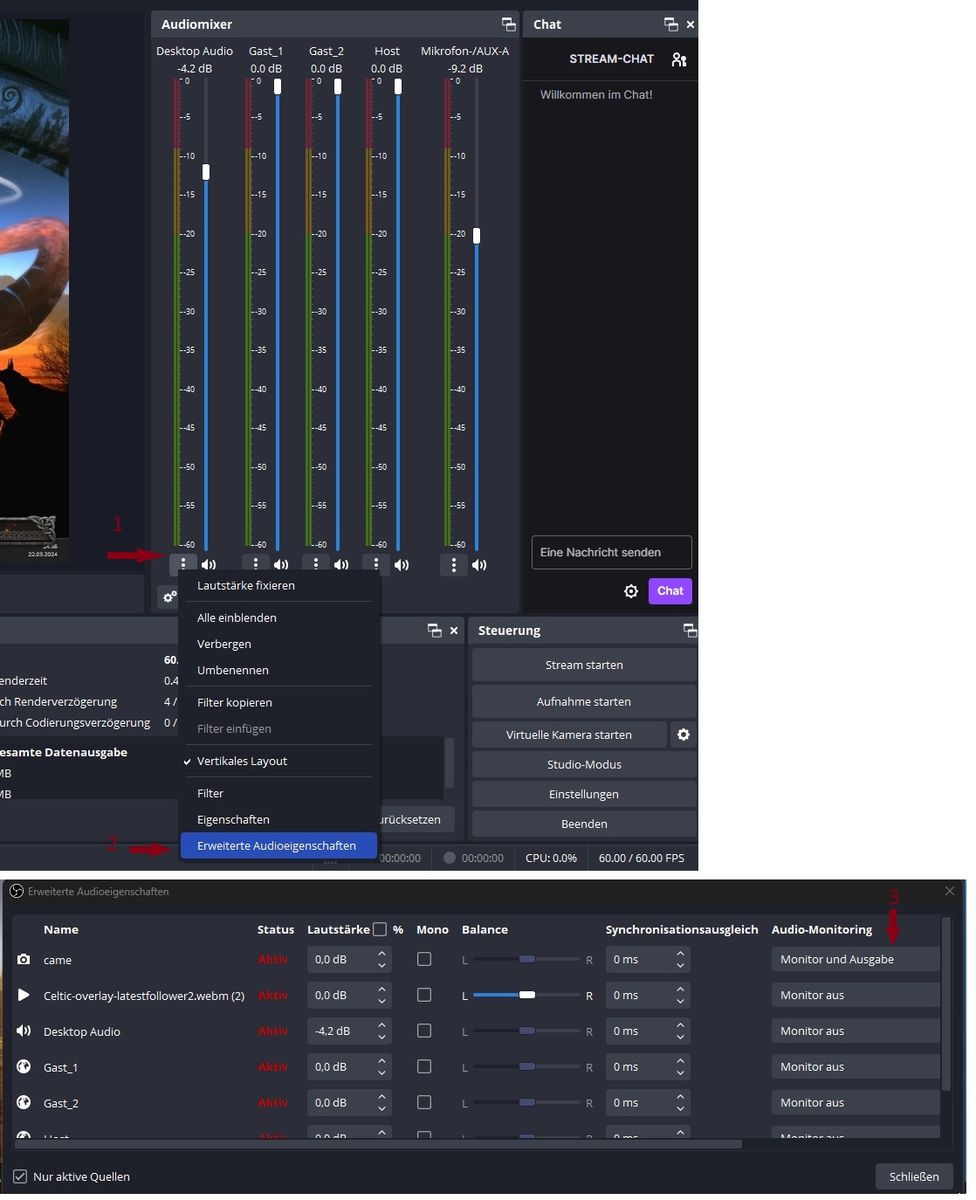Mute the Desktop Audio speaker icon
This screenshot has width=976, height=1200.
coord(208,565)
